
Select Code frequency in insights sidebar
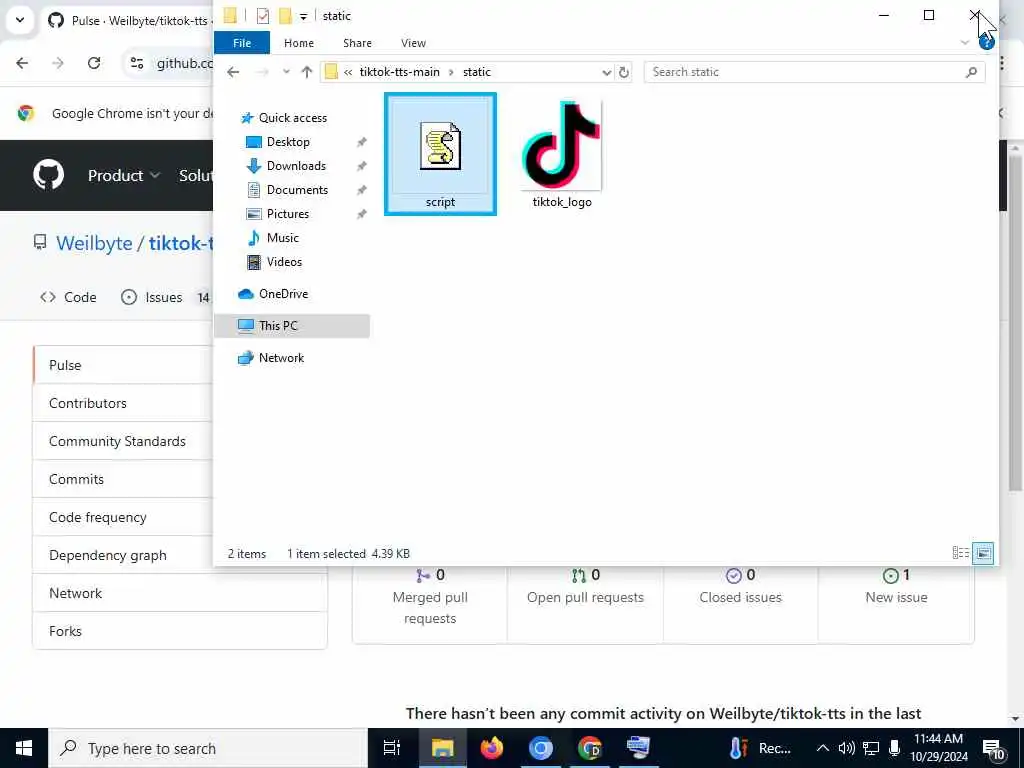point(123,517)
